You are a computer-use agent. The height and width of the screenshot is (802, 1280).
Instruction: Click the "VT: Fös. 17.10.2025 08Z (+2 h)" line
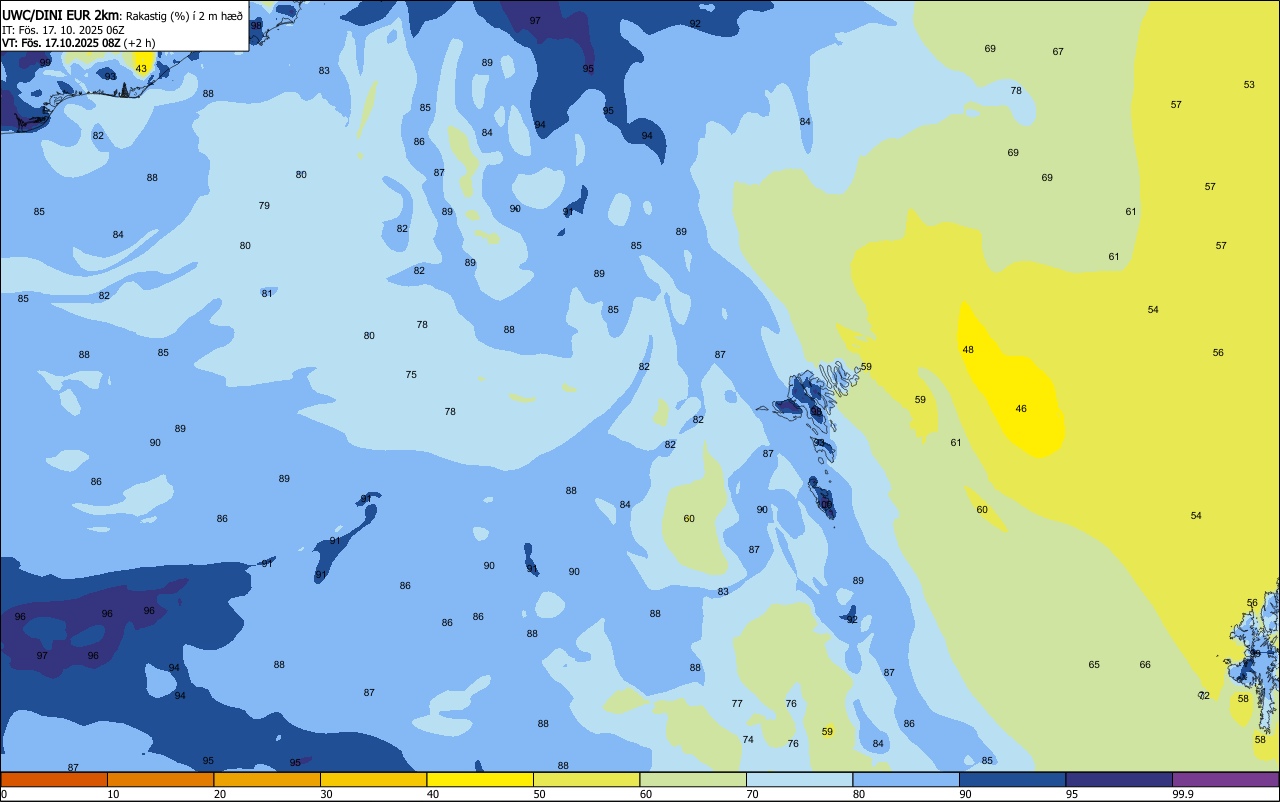79,42
